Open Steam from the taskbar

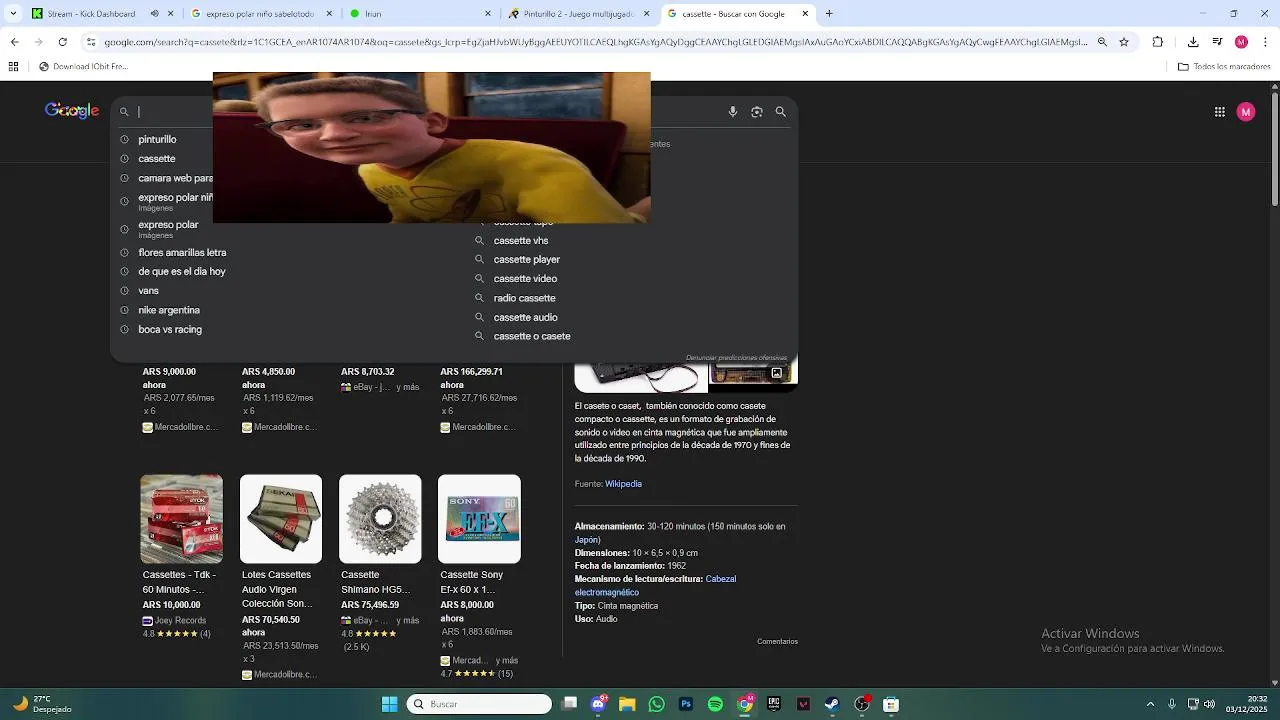832,704
